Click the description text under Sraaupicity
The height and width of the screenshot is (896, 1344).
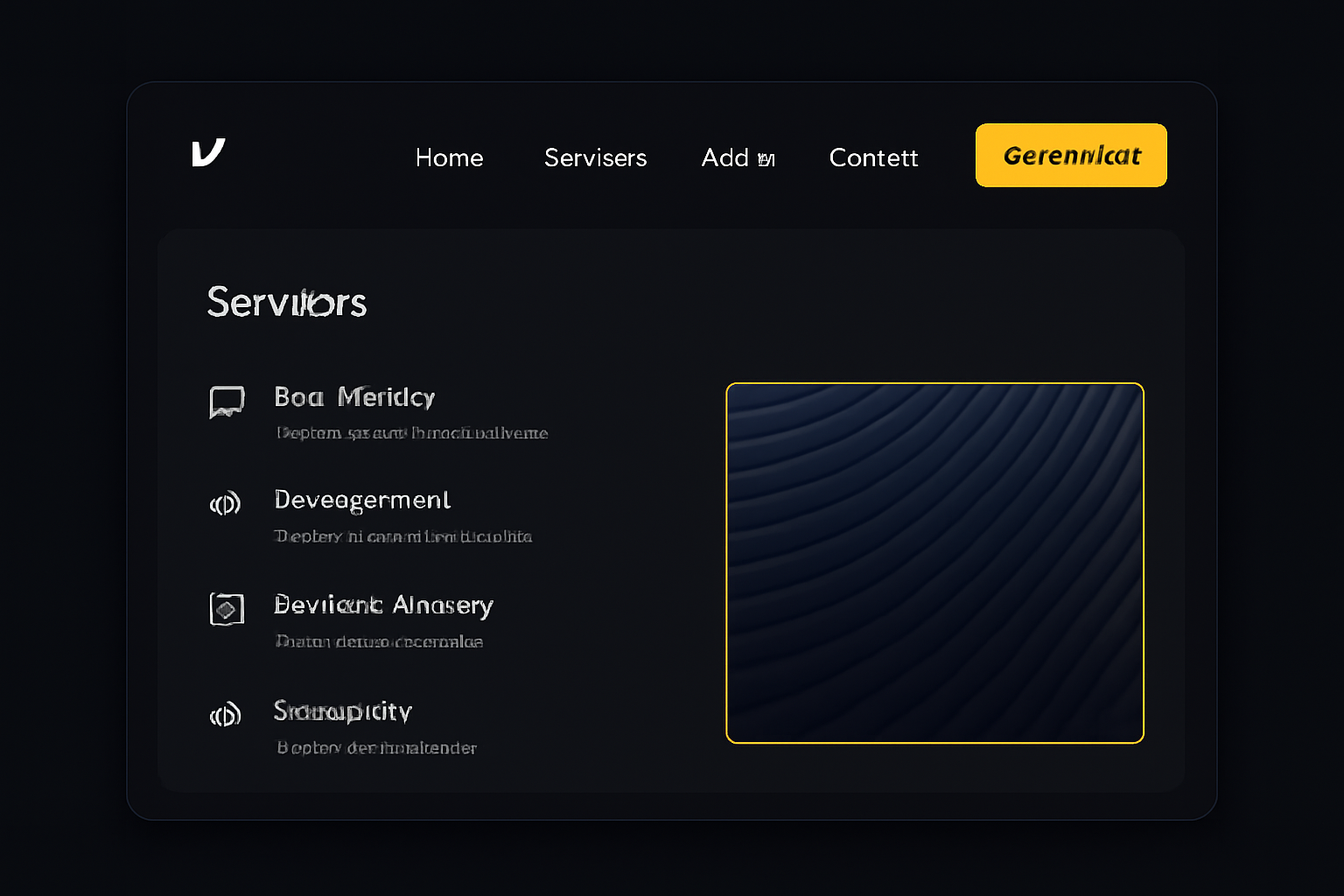coord(376,748)
